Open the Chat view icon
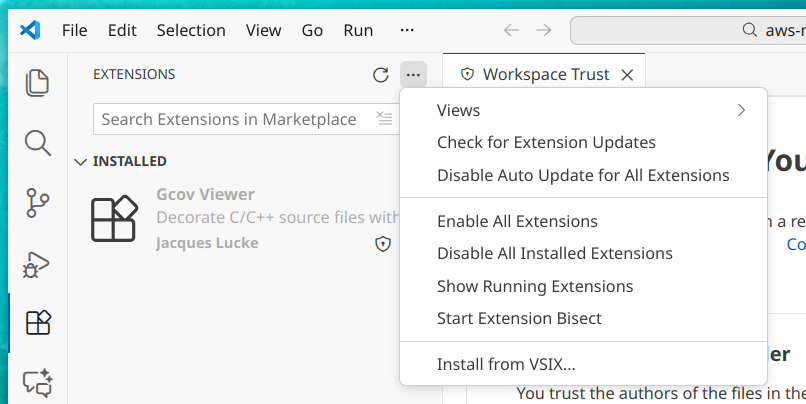 tap(37, 382)
